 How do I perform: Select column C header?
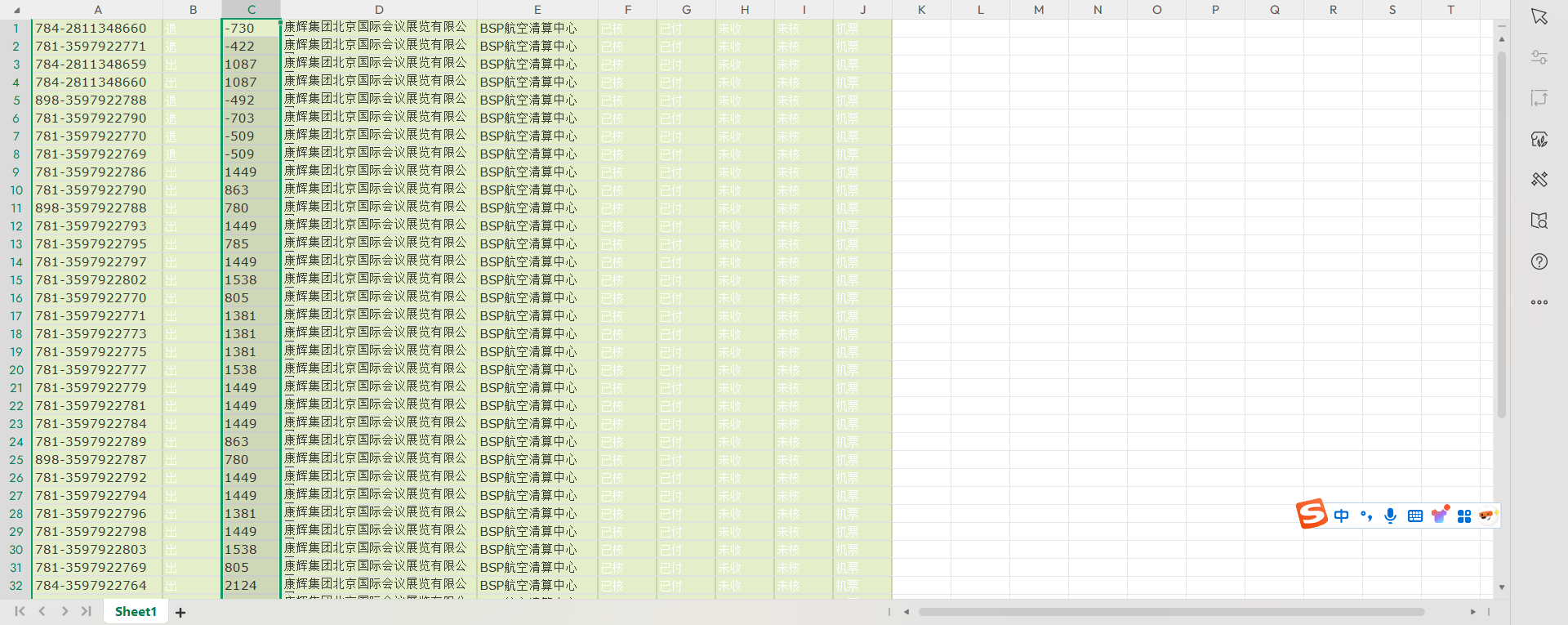[251, 10]
